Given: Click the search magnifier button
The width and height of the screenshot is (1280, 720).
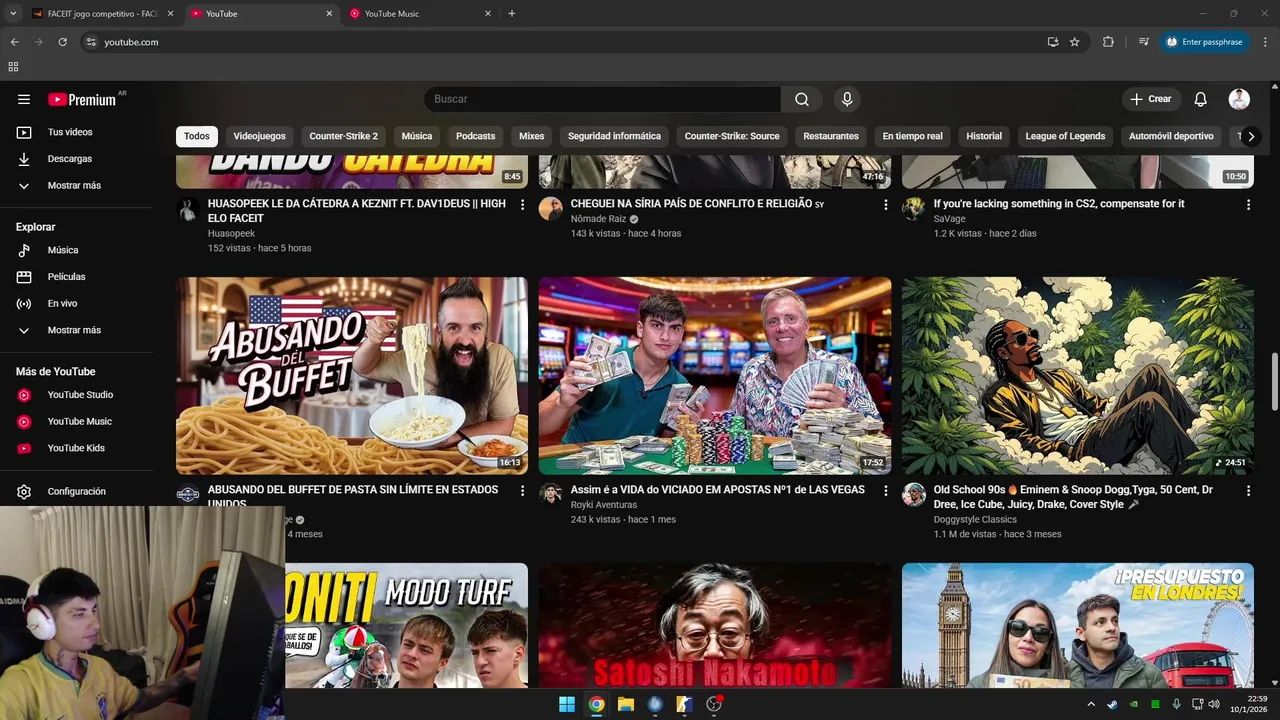Looking at the screenshot, I should pos(802,99).
